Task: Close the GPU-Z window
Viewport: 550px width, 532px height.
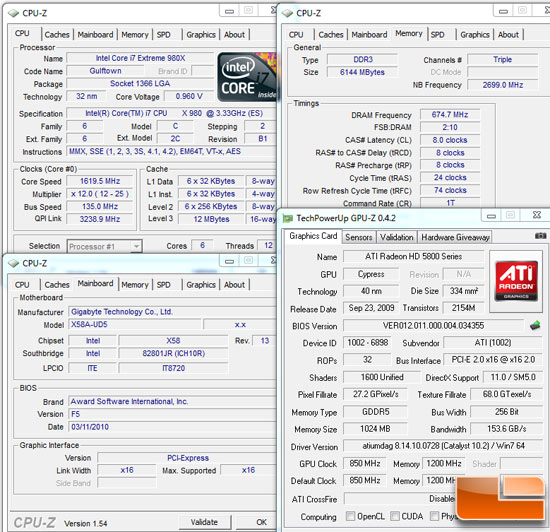Action: tap(536, 215)
